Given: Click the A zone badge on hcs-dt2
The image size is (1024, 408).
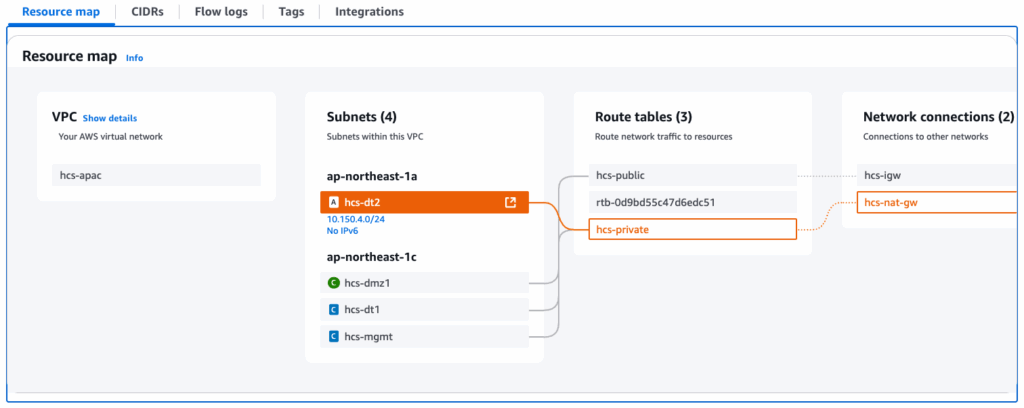Looking at the screenshot, I should (x=333, y=203).
